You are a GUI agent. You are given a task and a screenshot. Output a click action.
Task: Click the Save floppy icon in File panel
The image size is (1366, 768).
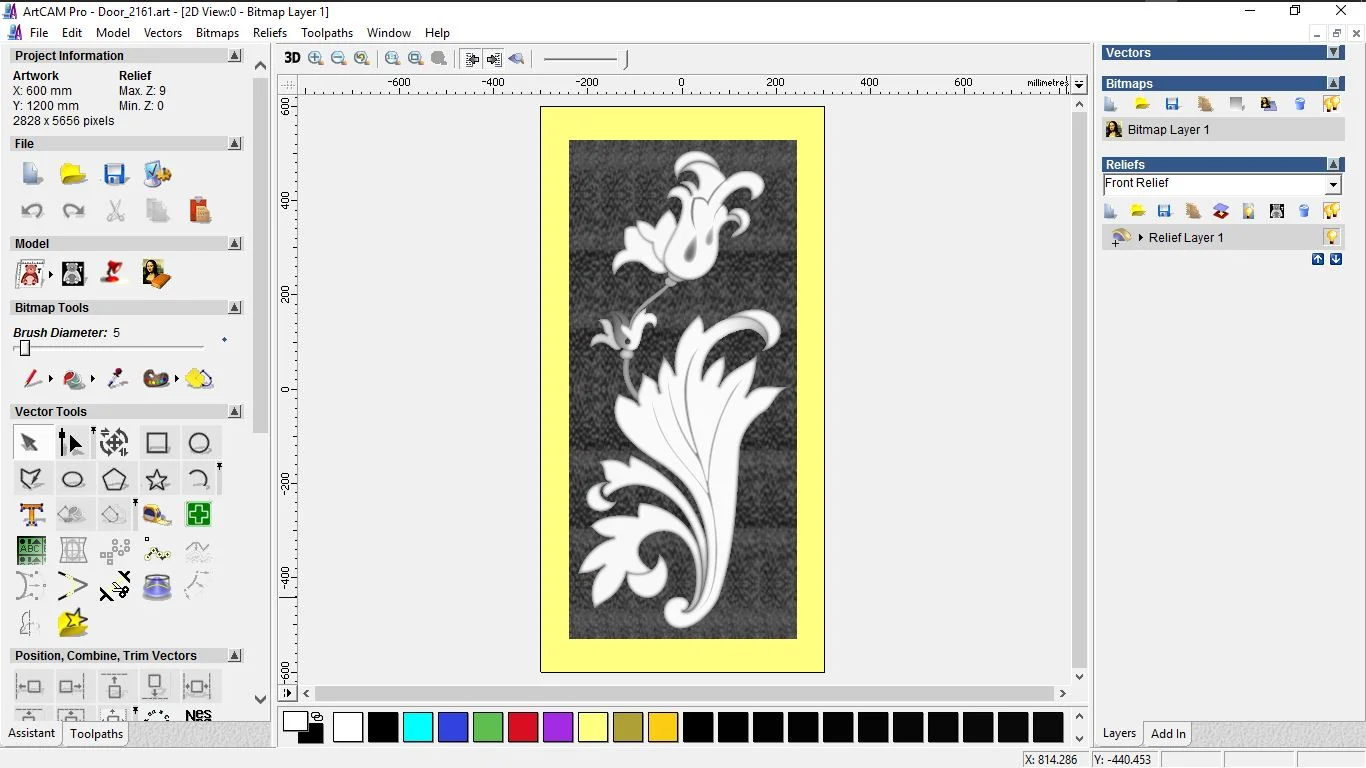click(115, 174)
